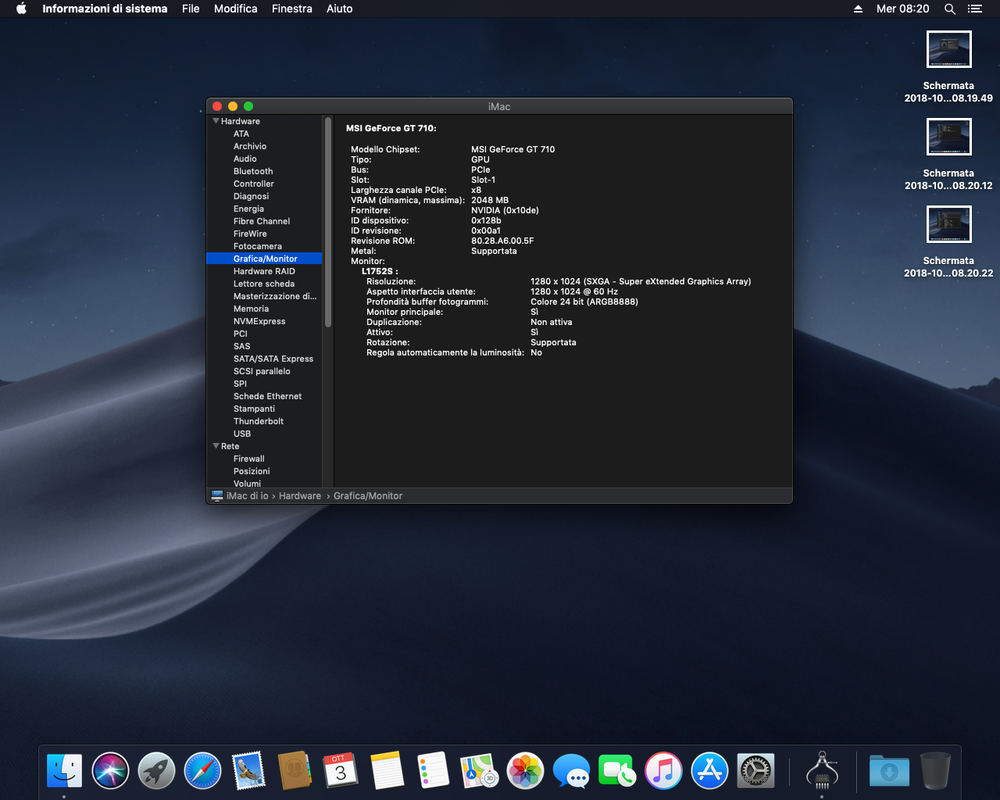Open Safari compass icon in Dock

tap(202, 771)
